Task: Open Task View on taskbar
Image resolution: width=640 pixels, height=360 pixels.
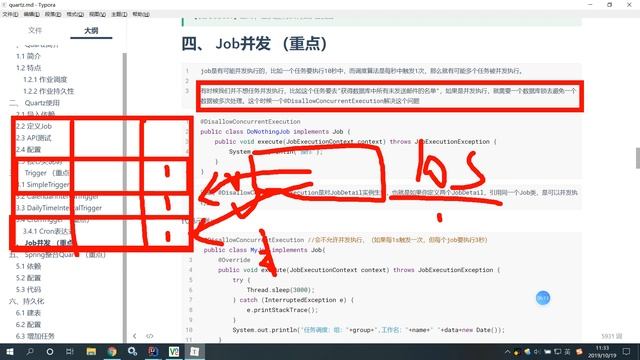Action: tap(70, 351)
